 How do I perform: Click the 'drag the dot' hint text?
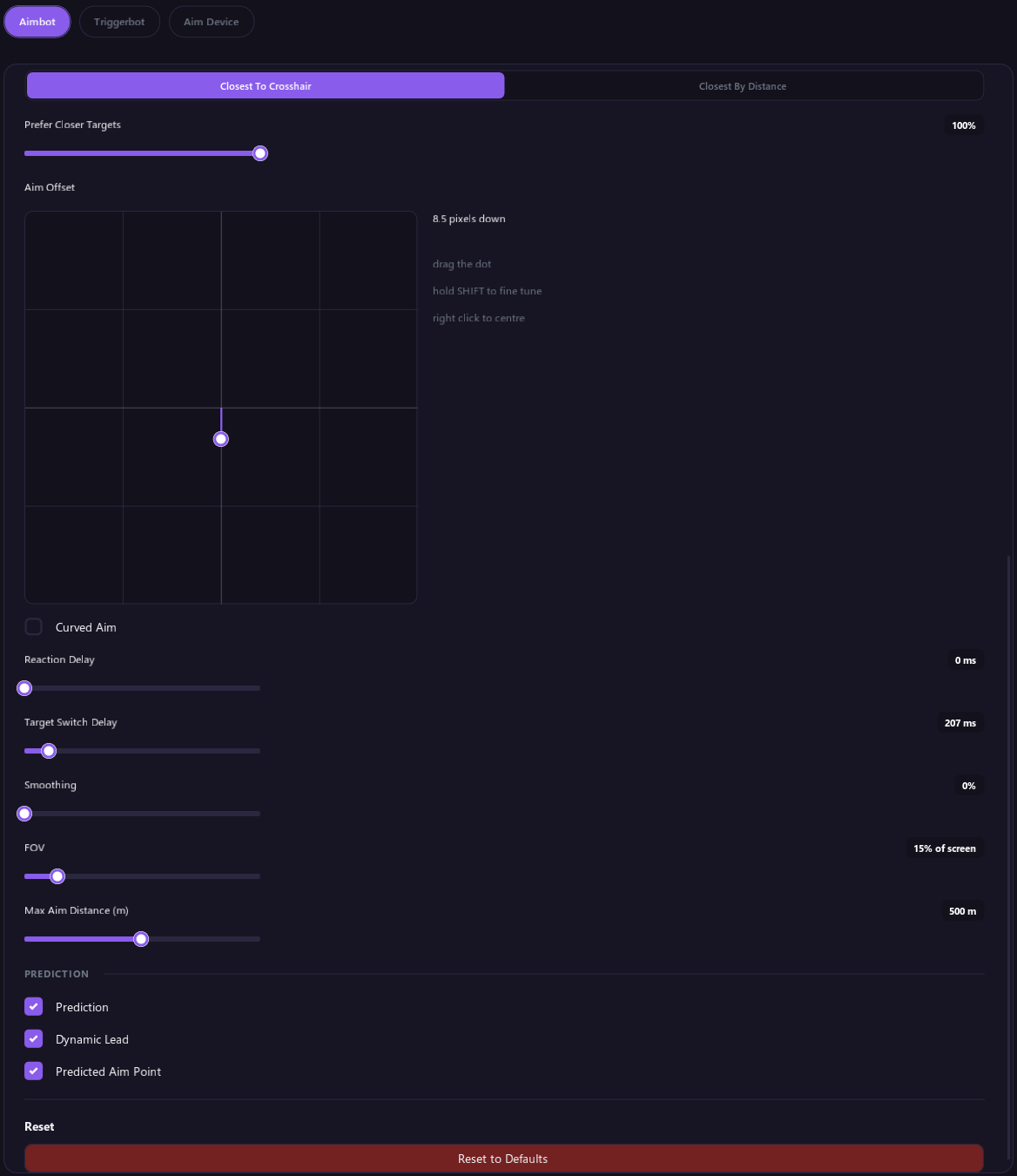pyautogui.click(x=462, y=264)
